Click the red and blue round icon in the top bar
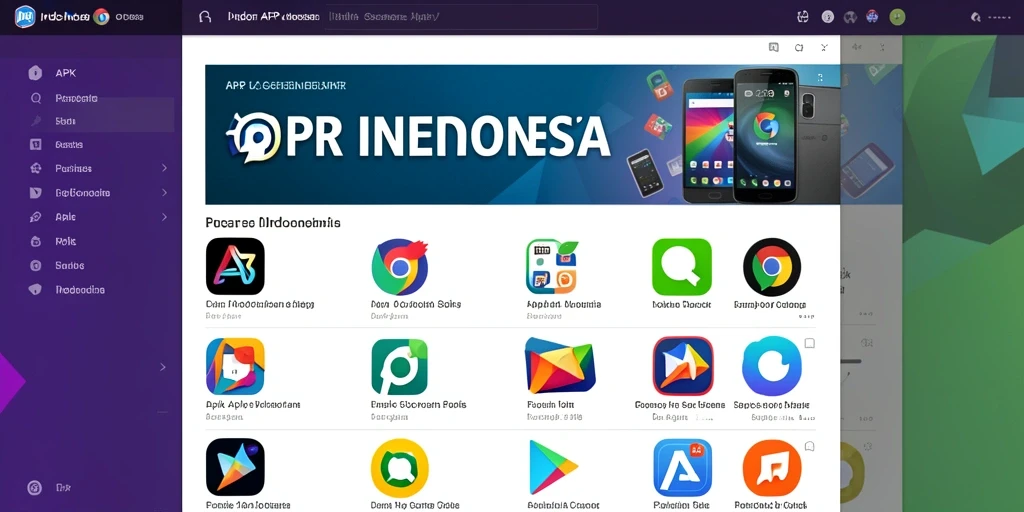The height and width of the screenshot is (512, 1024). (x=872, y=17)
